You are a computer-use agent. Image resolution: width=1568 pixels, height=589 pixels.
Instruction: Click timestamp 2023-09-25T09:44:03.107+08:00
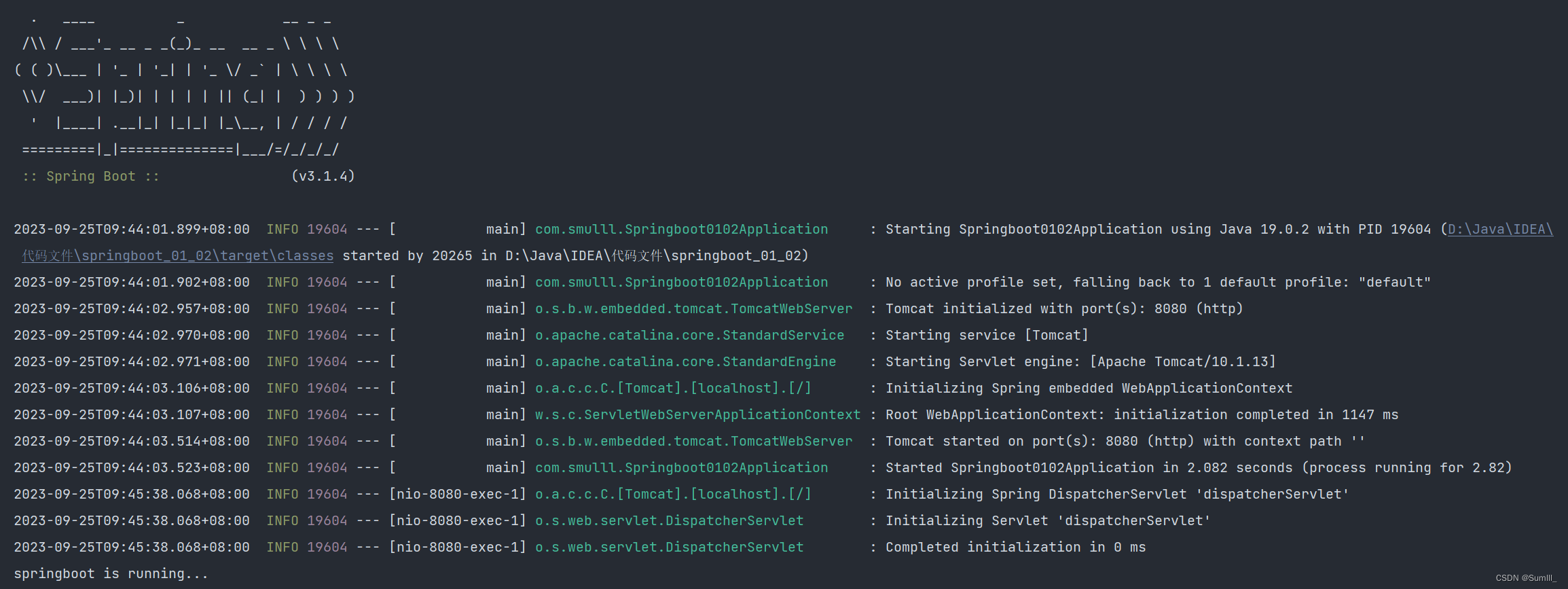tap(132, 415)
